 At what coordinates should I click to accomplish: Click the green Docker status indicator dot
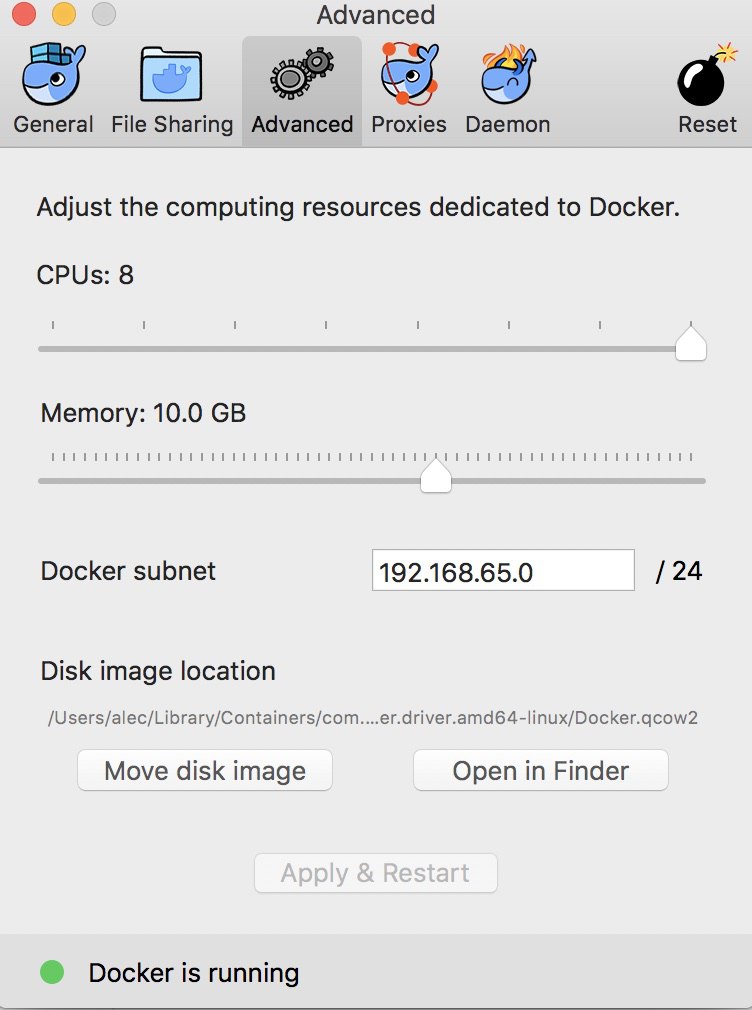tap(52, 972)
